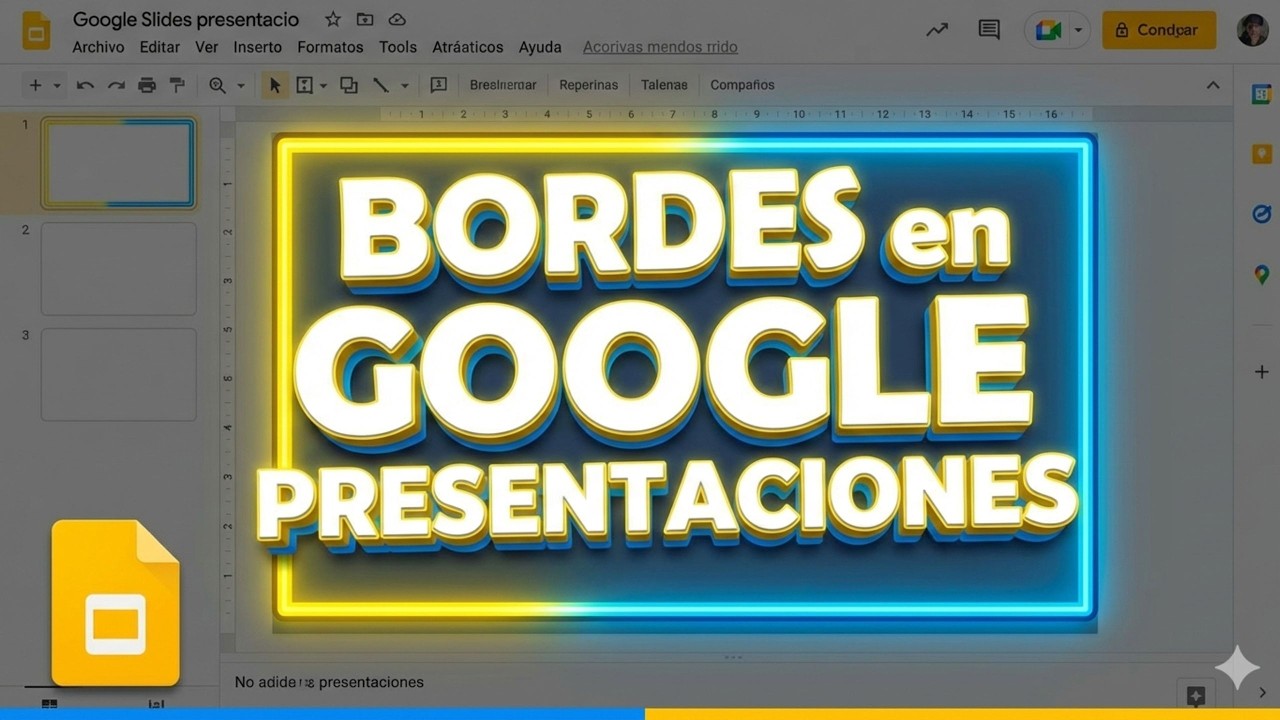Click the plus add-ons icon in the side panel

click(1261, 372)
